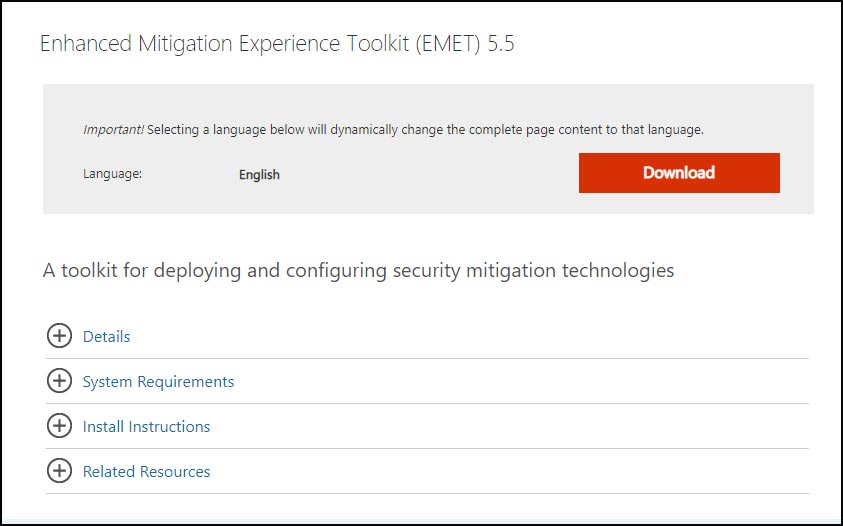The width and height of the screenshot is (843, 526).
Task: Open the Install Instructions section label
Action: 146,427
